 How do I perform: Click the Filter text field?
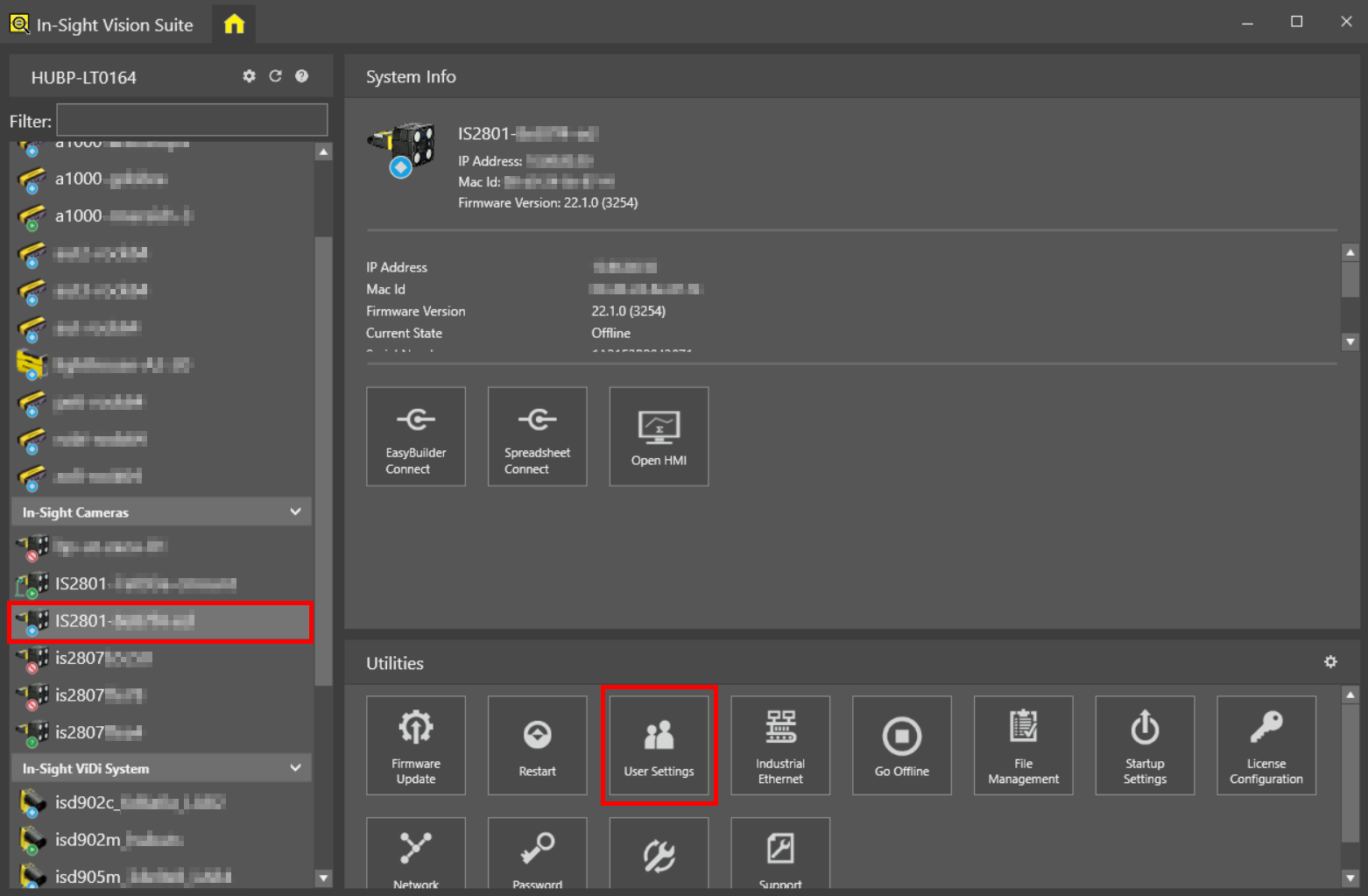click(x=192, y=120)
